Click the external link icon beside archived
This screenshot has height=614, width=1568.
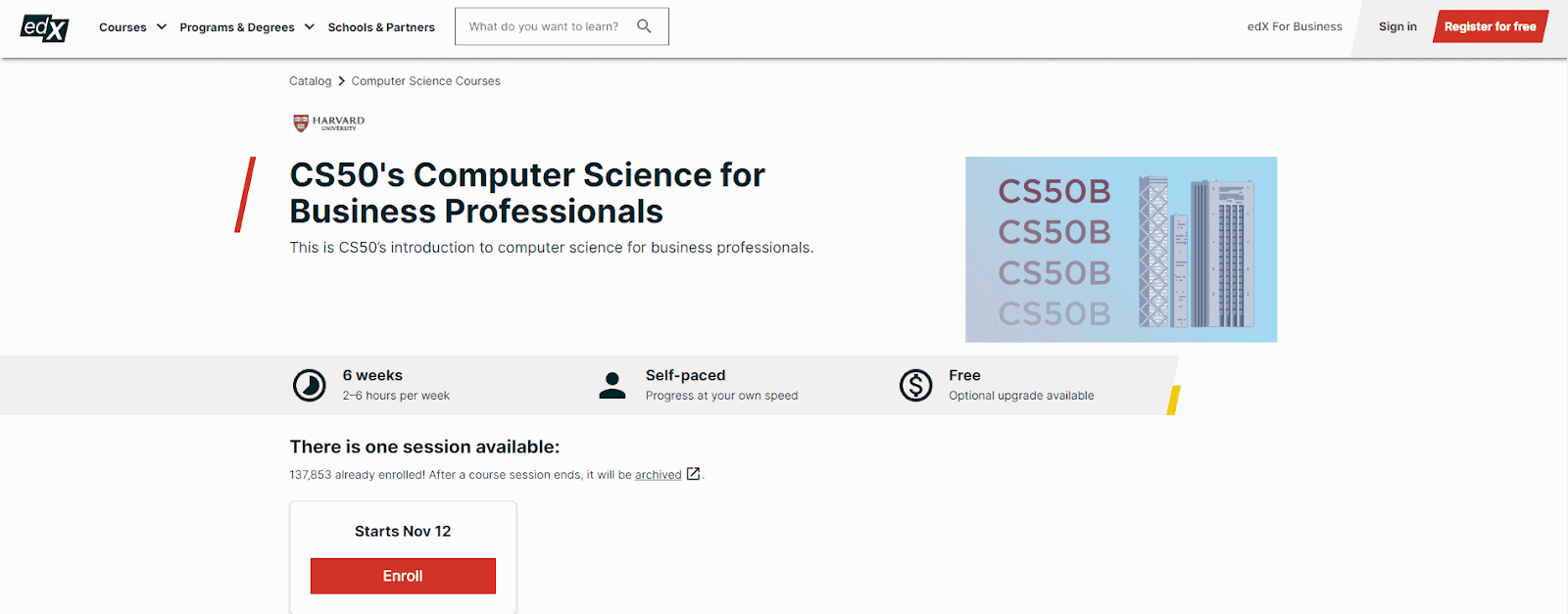(694, 474)
